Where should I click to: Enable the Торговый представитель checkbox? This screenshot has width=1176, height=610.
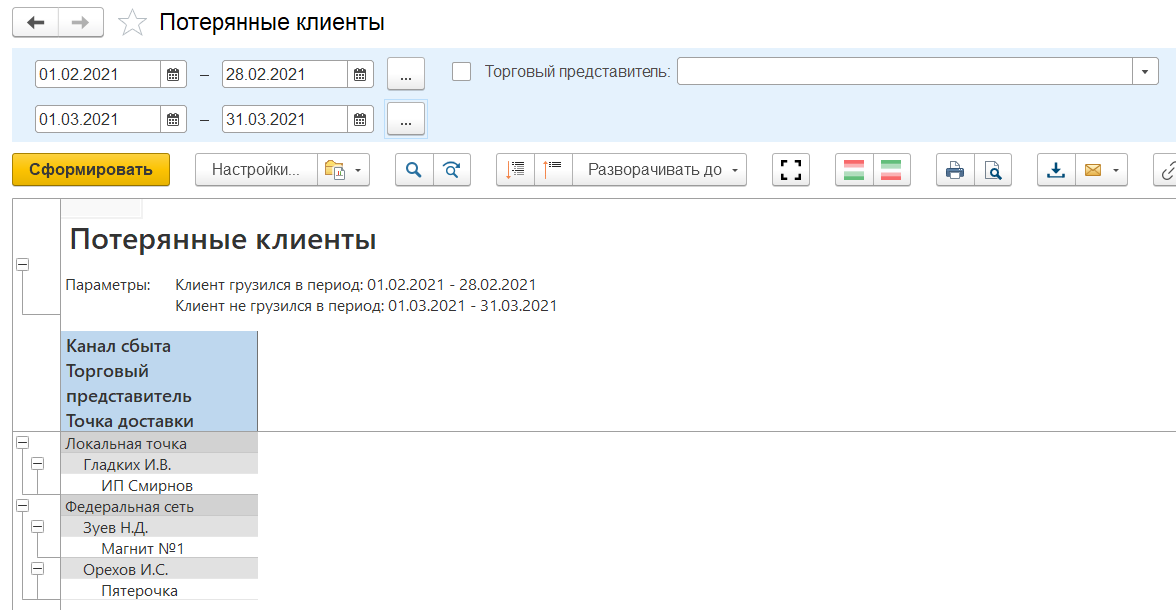462,72
